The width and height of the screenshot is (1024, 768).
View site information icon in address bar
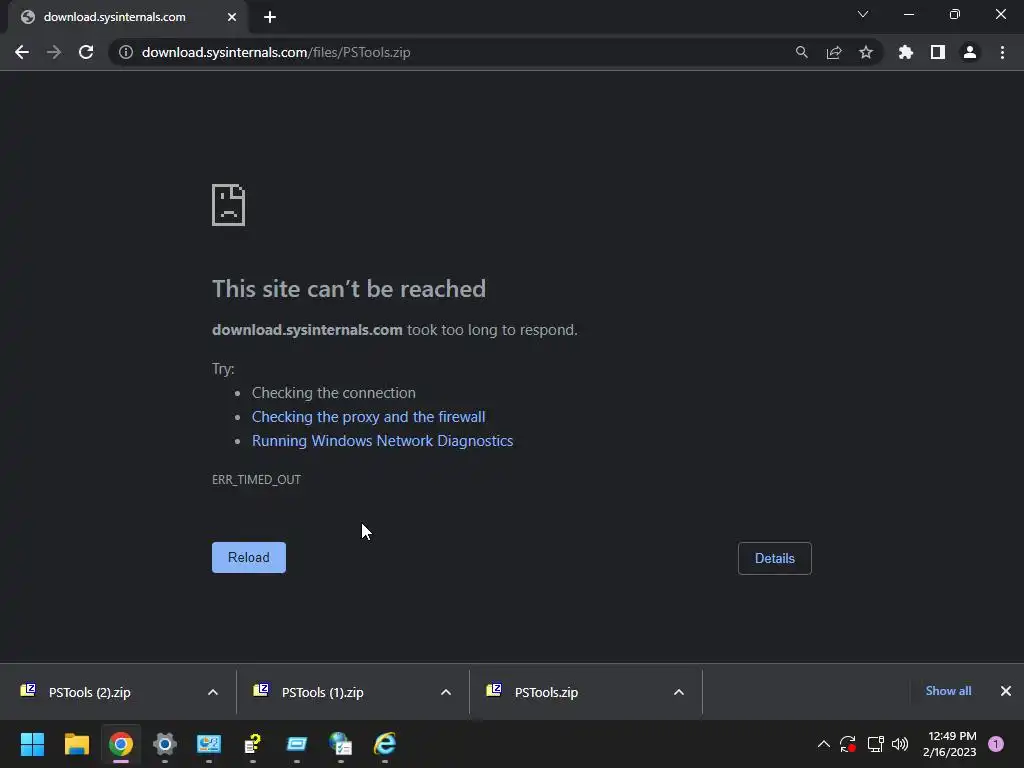coord(126,52)
